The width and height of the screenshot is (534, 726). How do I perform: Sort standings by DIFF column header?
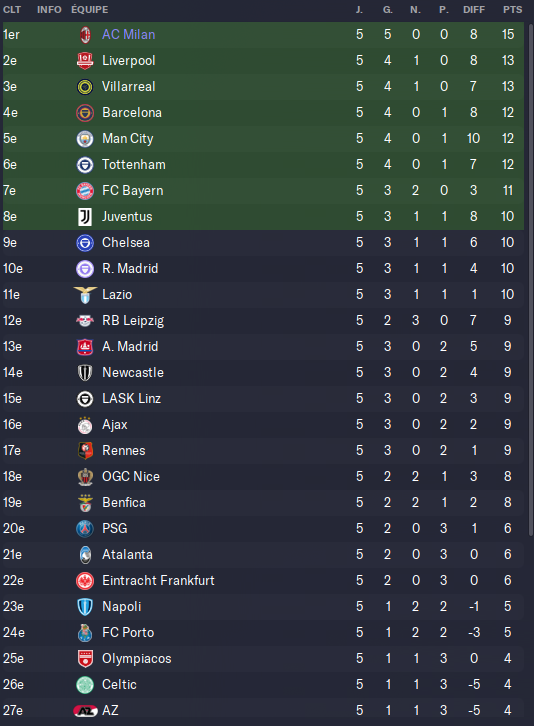point(474,10)
